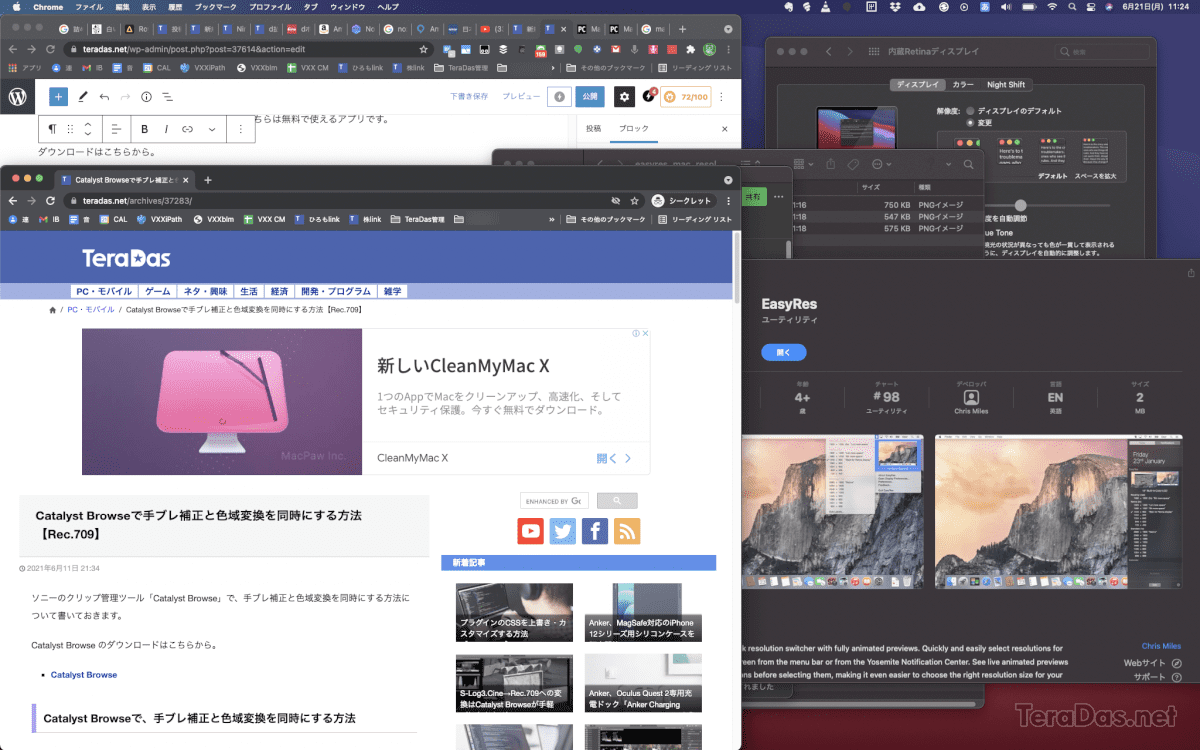Apply italic formatting in block toolbar
The image size is (1200, 750).
166,129
